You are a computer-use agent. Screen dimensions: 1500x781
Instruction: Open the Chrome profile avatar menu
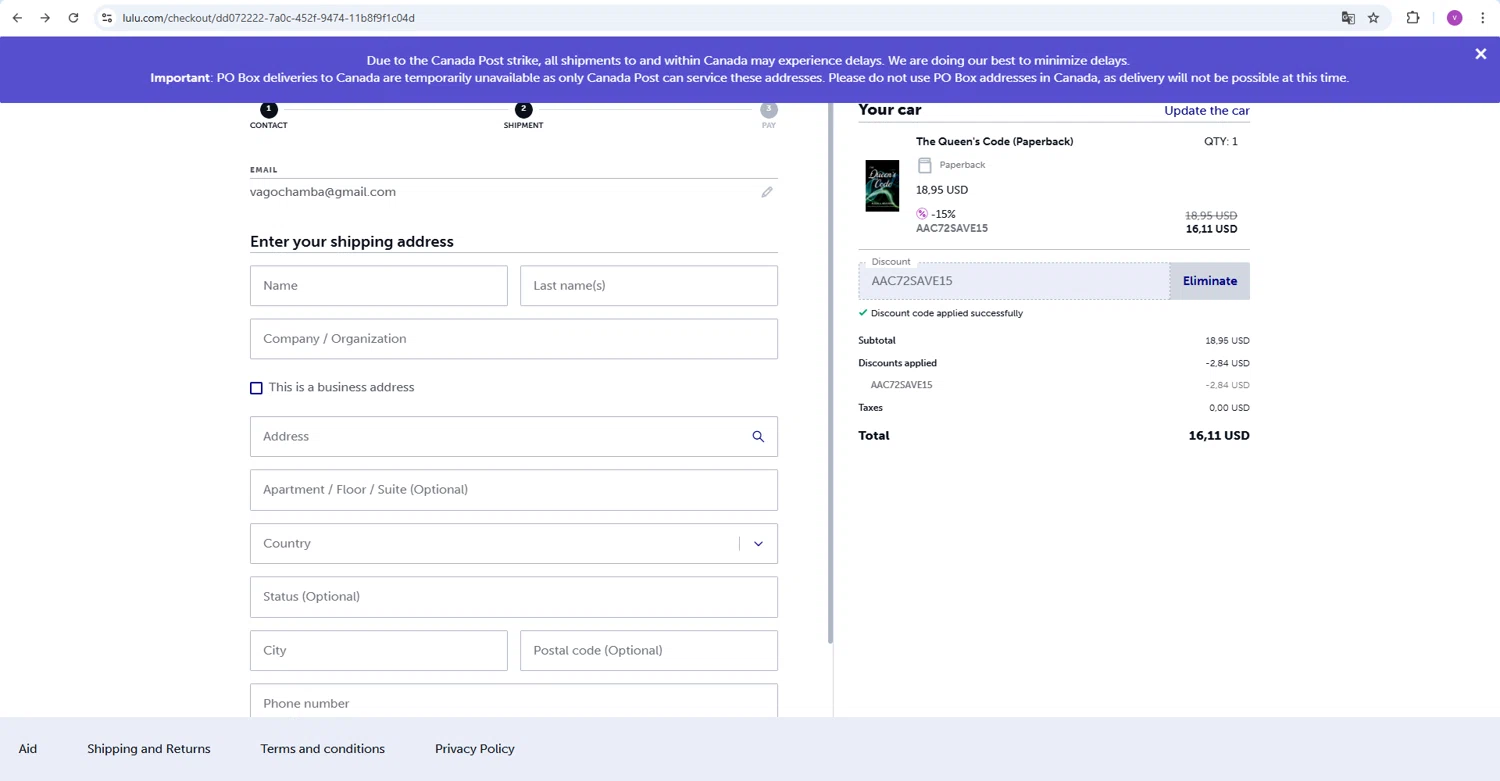click(1454, 18)
